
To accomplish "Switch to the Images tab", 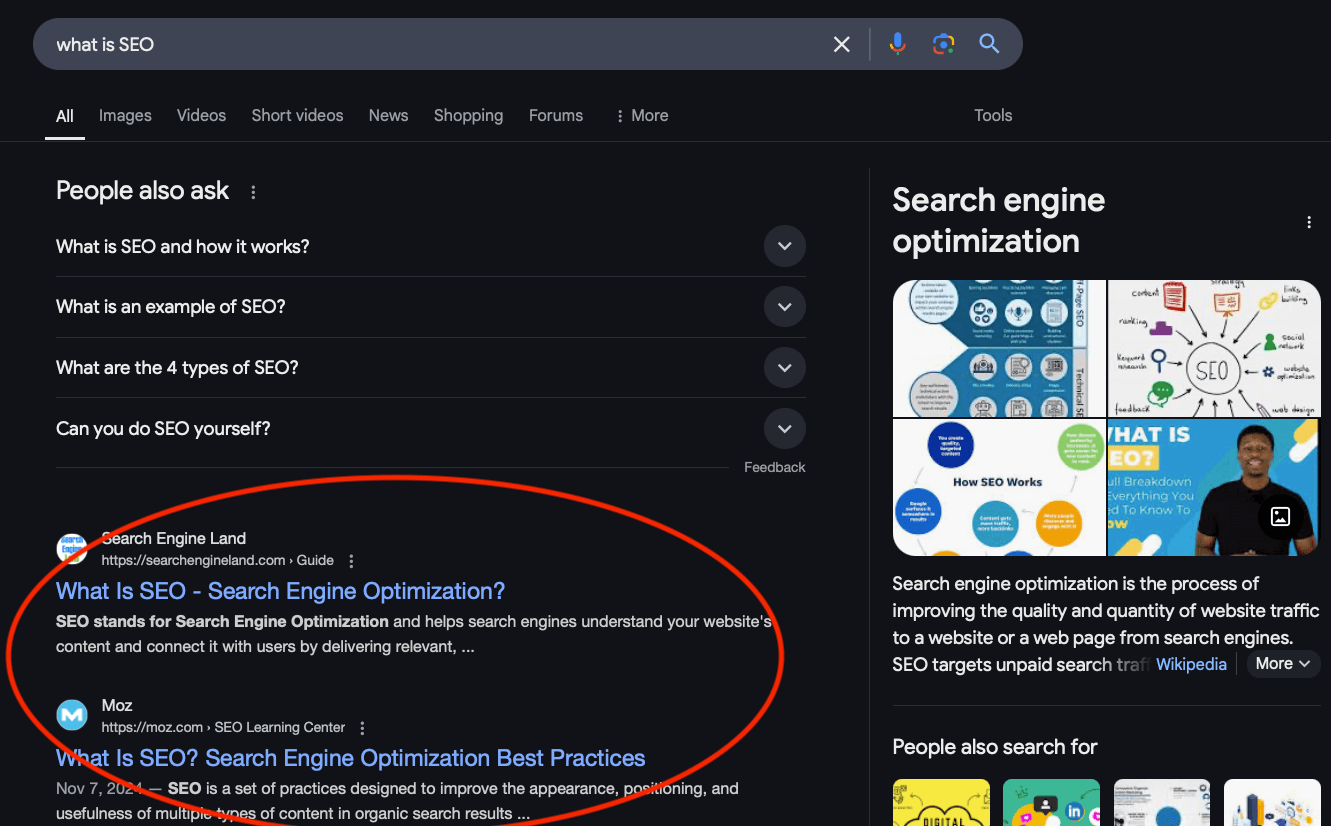I will pos(125,115).
